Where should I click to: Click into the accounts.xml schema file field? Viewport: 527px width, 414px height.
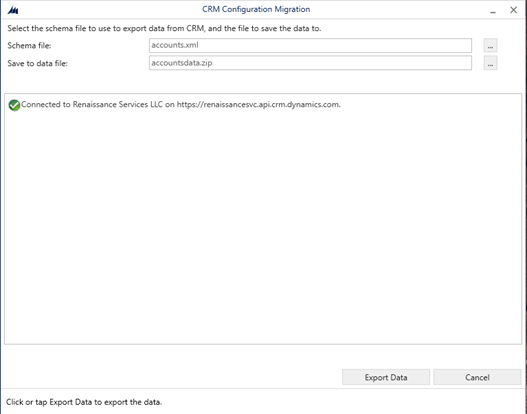310,45
